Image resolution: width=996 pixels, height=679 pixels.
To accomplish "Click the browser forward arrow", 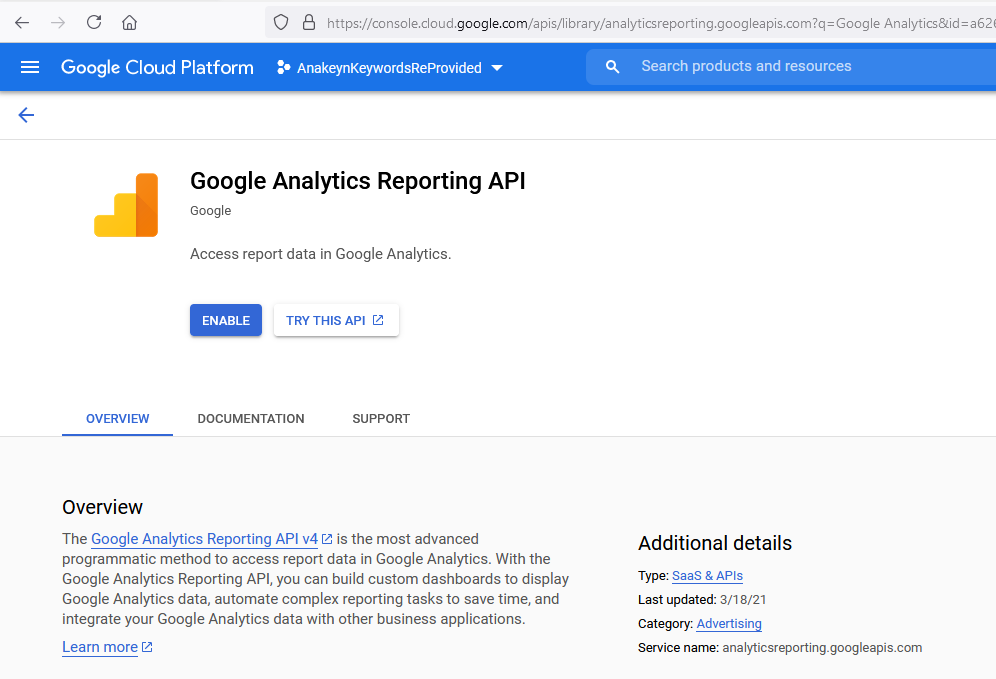I will (x=58, y=23).
